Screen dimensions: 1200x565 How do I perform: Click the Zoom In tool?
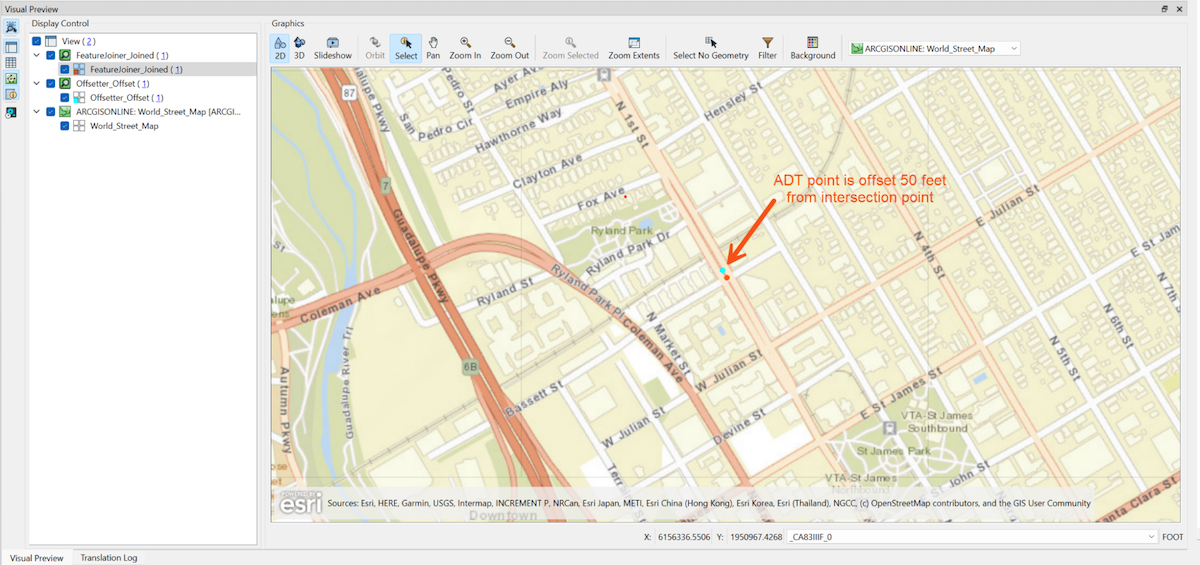click(465, 48)
